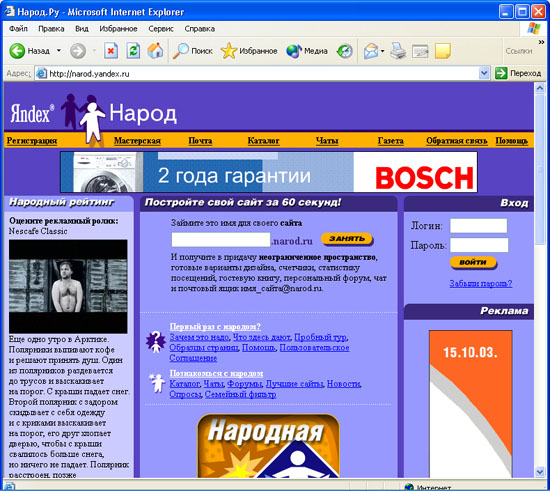The width and height of the screenshot is (550, 491).
Task: Open the Зачем это надо link
Action: coord(199,337)
